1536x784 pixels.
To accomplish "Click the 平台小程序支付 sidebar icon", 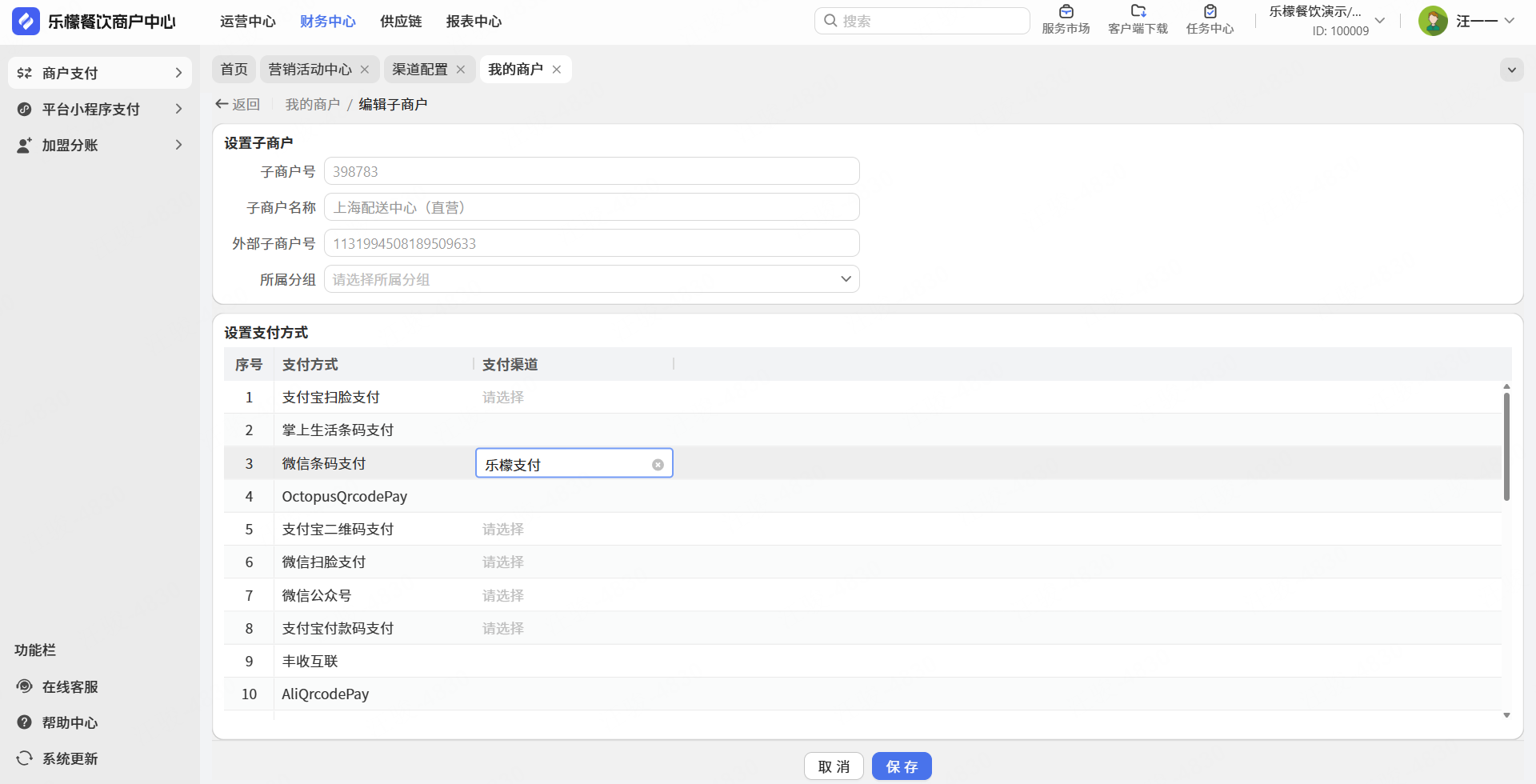I will [25, 109].
